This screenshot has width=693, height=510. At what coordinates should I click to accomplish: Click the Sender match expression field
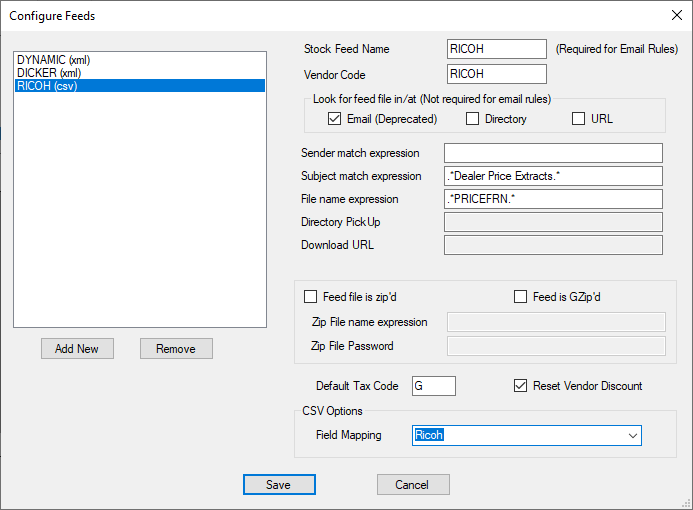point(553,153)
